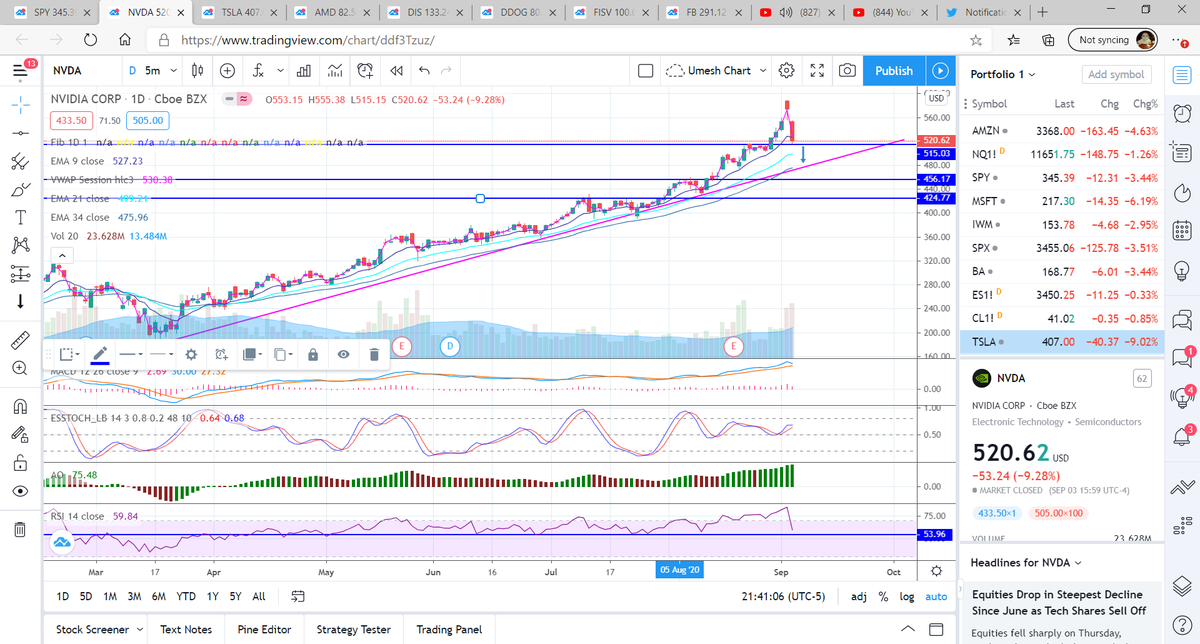
Task: Open financials bar chart icon
Action: click(x=305, y=71)
